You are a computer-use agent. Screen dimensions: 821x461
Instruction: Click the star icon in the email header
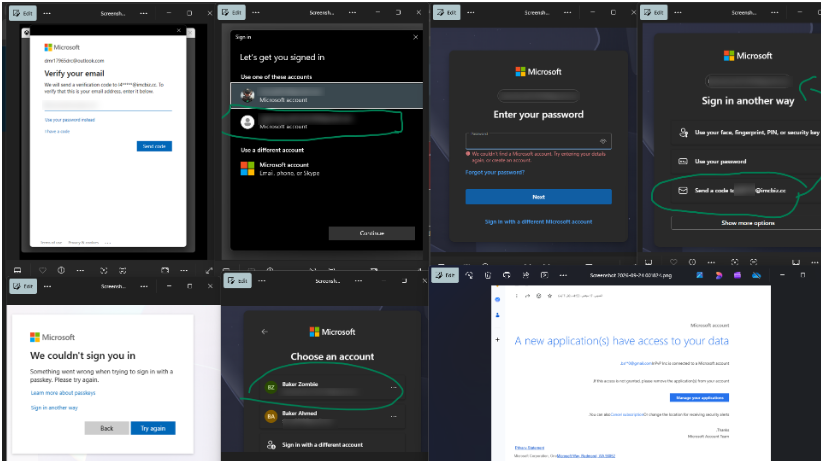[549, 296]
